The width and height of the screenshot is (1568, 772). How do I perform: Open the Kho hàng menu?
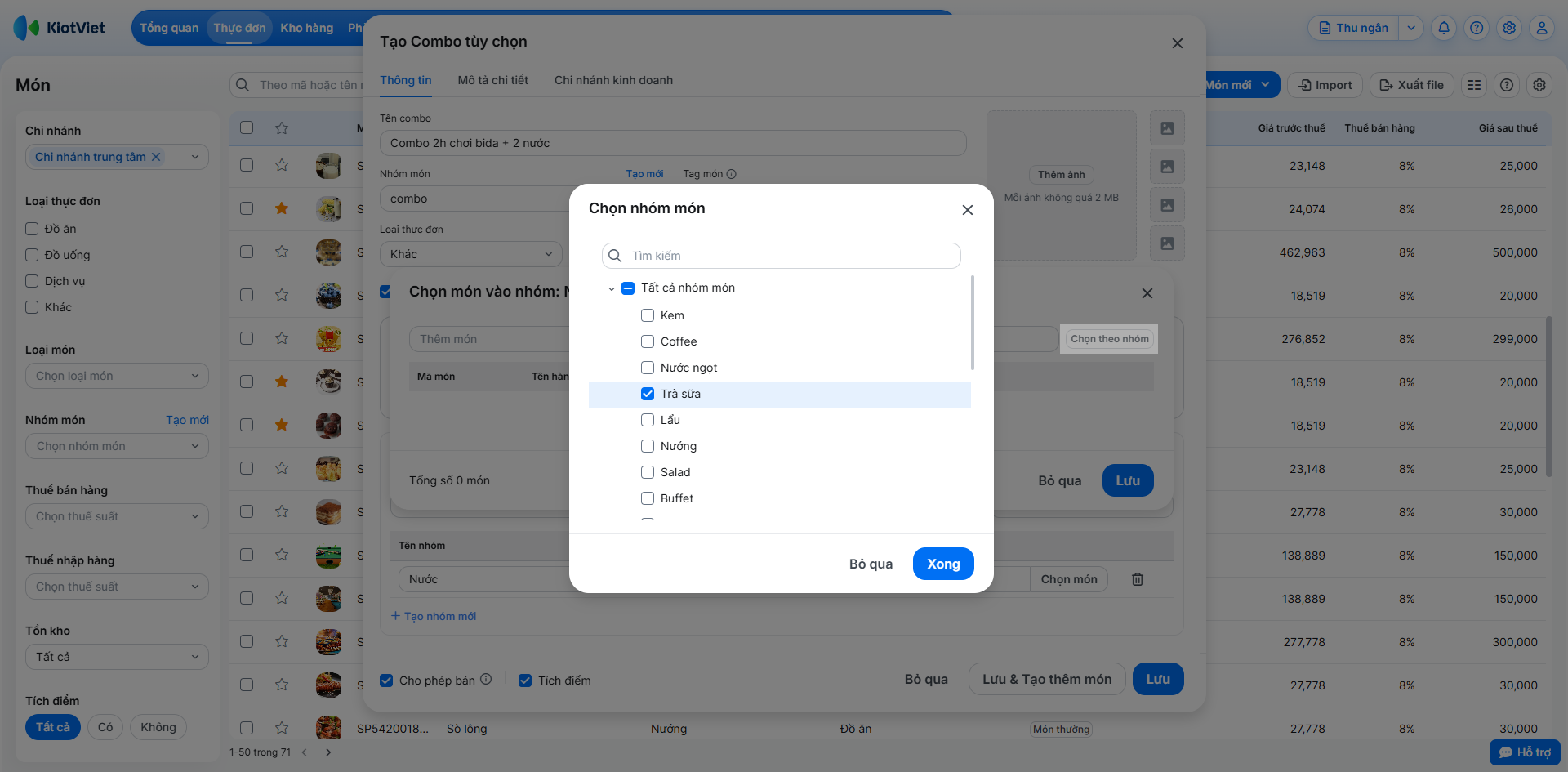pyautogui.click(x=307, y=28)
